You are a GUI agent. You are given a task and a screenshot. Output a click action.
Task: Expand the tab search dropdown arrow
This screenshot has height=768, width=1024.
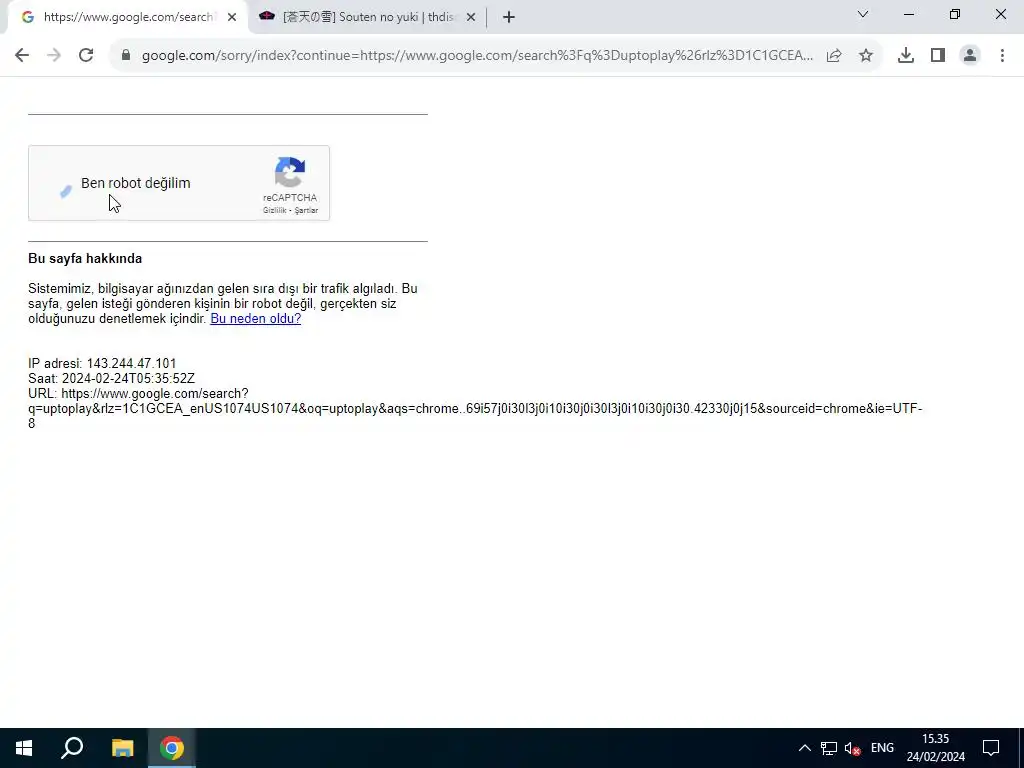tap(863, 14)
